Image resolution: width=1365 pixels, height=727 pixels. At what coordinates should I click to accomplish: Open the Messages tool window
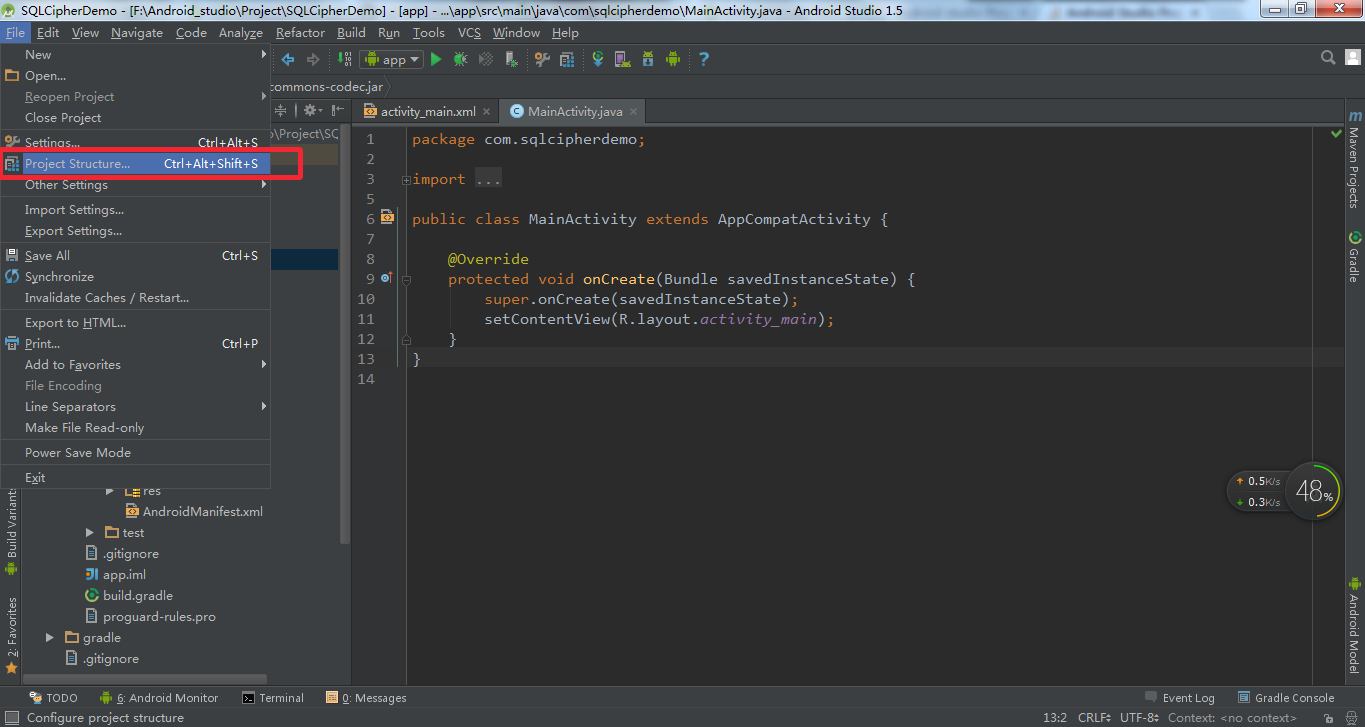[x=366, y=698]
